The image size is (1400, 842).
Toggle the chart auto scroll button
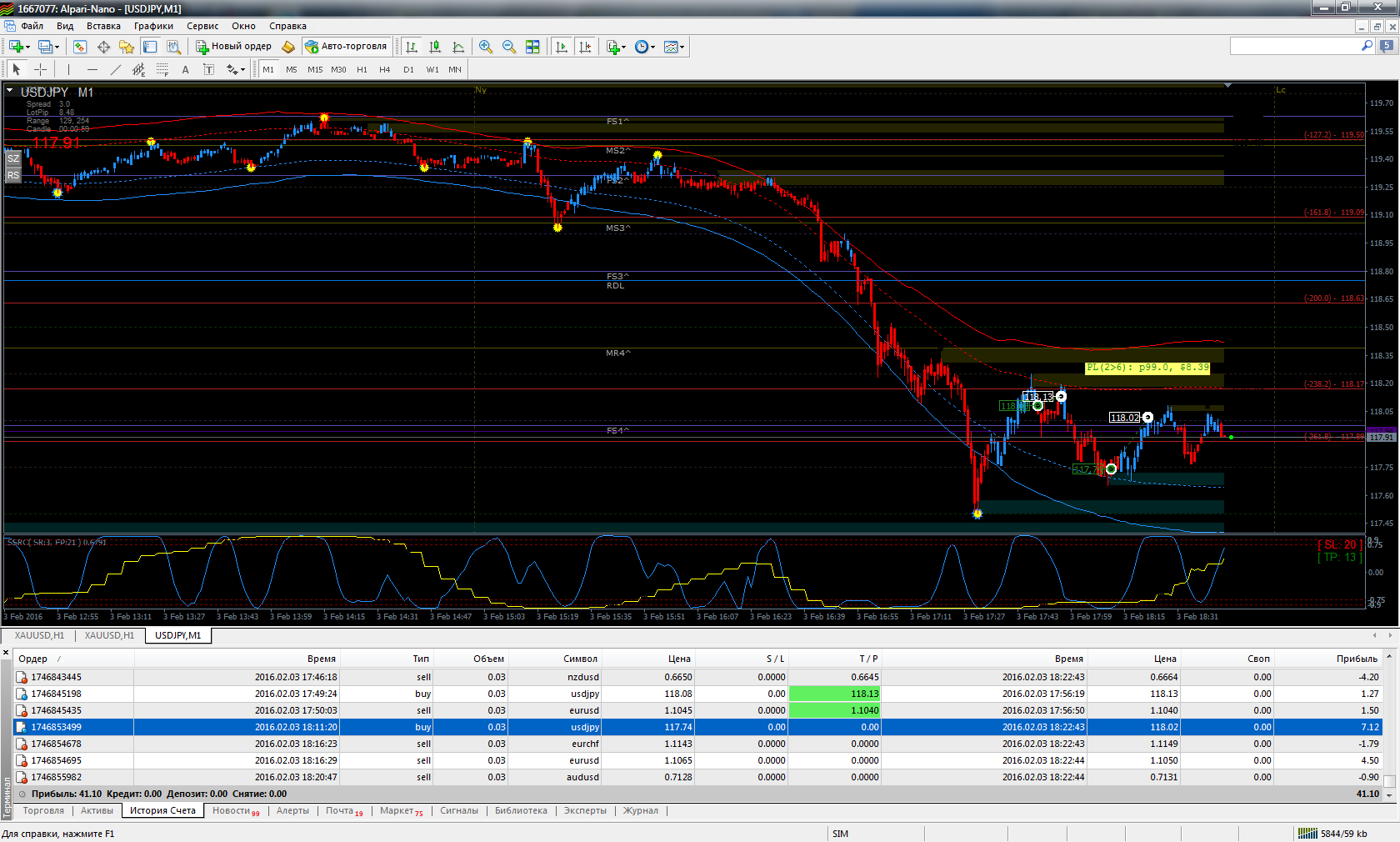562,47
